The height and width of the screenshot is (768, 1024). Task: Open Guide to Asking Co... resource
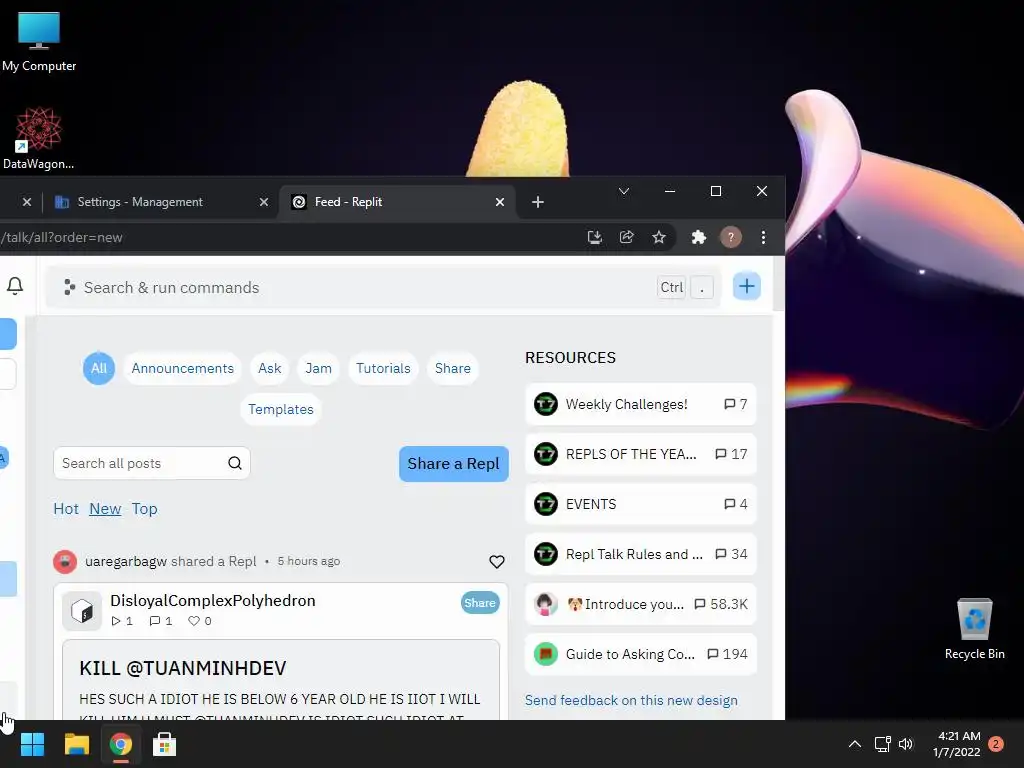(641, 654)
